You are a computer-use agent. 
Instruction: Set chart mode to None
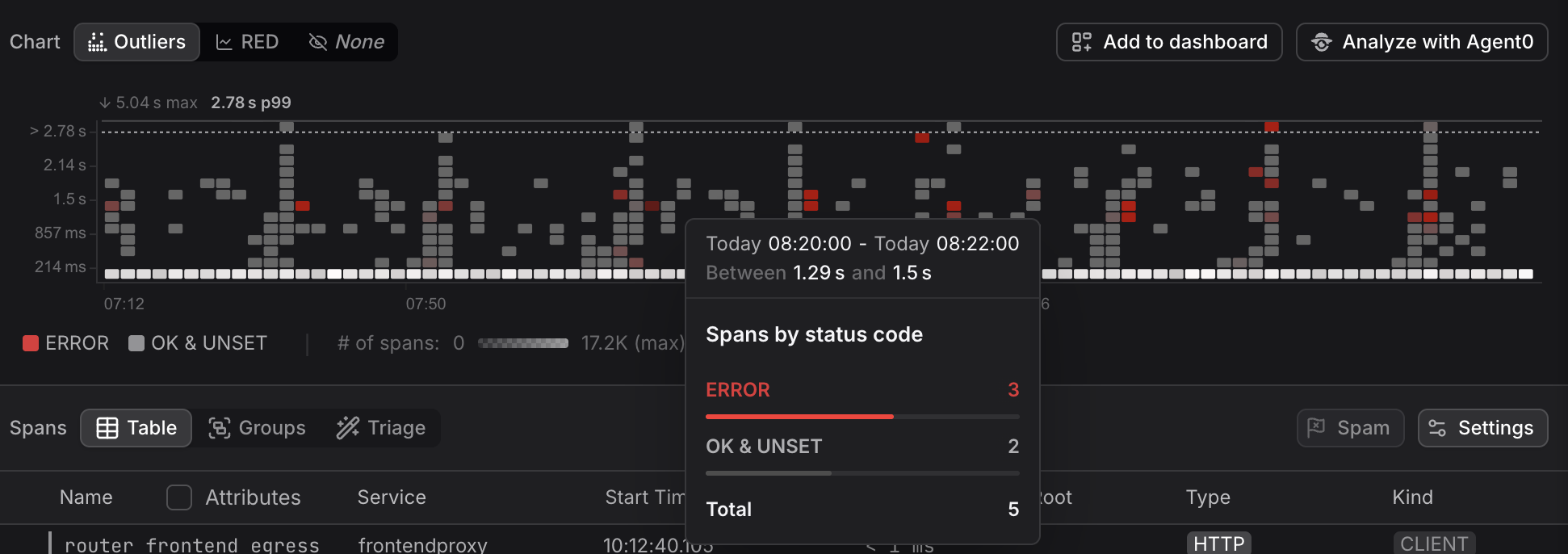(x=347, y=42)
